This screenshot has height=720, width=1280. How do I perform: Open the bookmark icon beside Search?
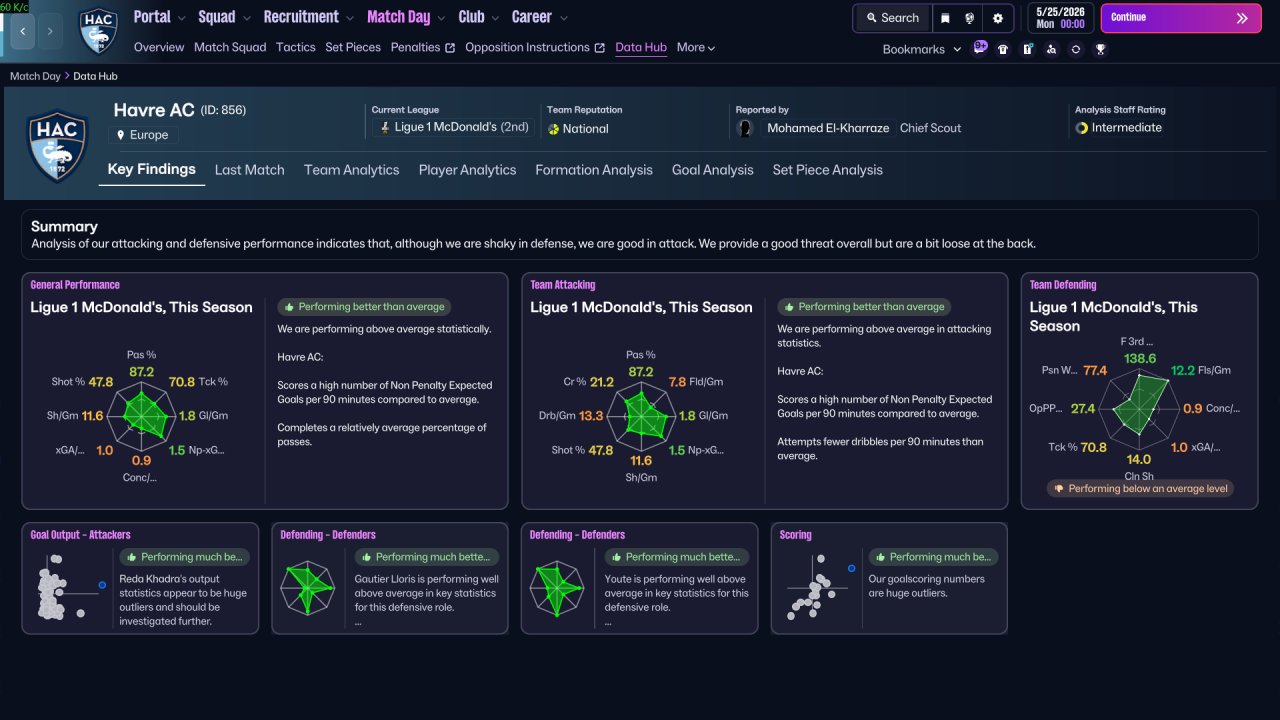click(x=945, y=18)
